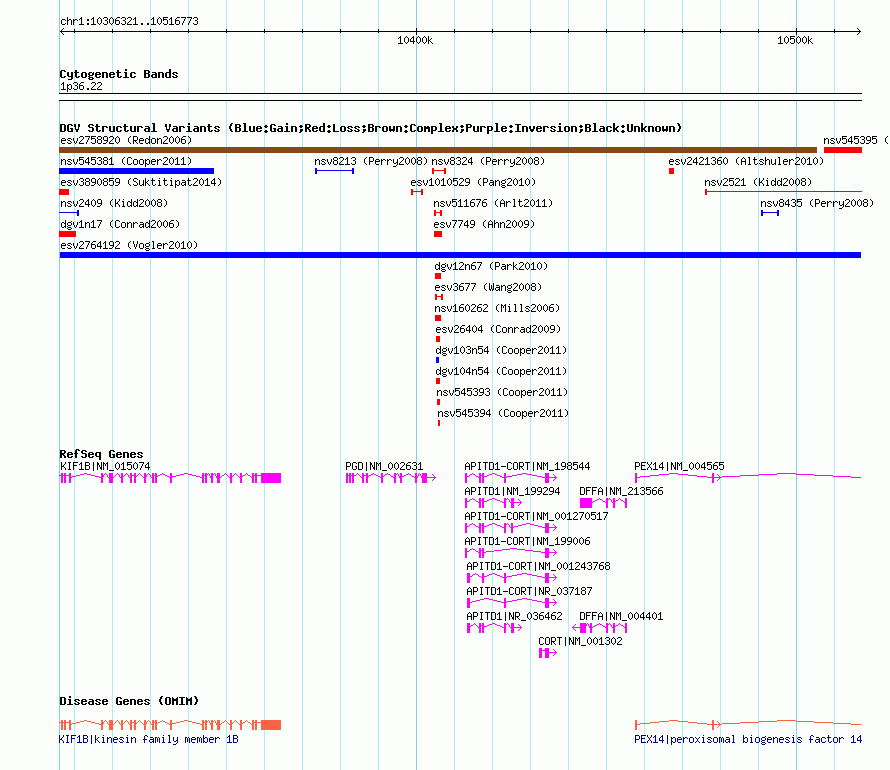
Task: Select the long blue esv2764192 gain bar
Action: pos(460,255)
